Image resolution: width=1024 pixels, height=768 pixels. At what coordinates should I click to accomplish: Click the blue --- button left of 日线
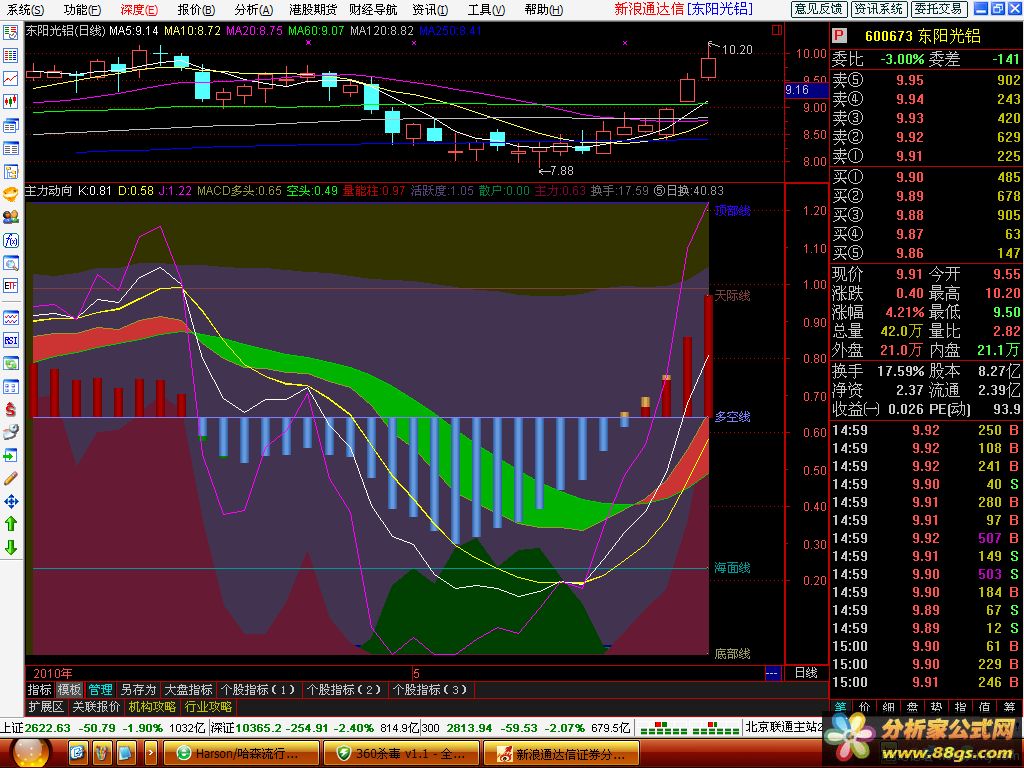pos(773,673)
